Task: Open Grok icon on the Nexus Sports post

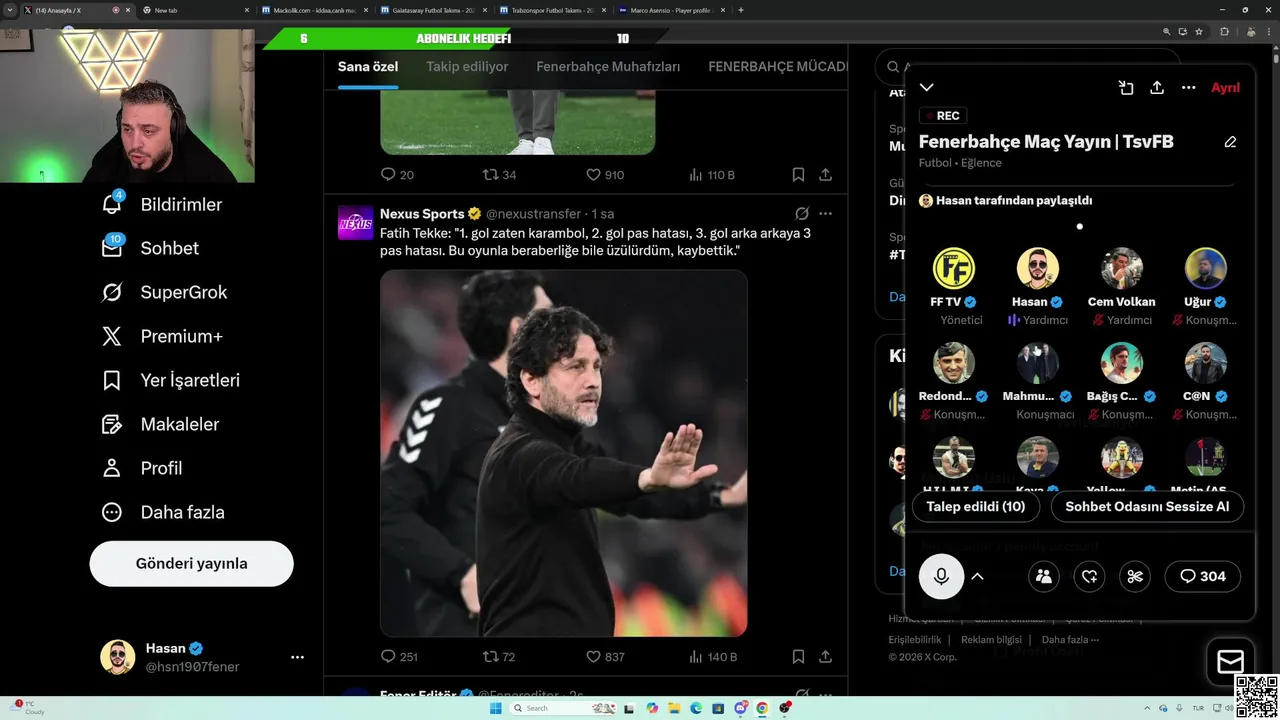Action: point(801,214)
